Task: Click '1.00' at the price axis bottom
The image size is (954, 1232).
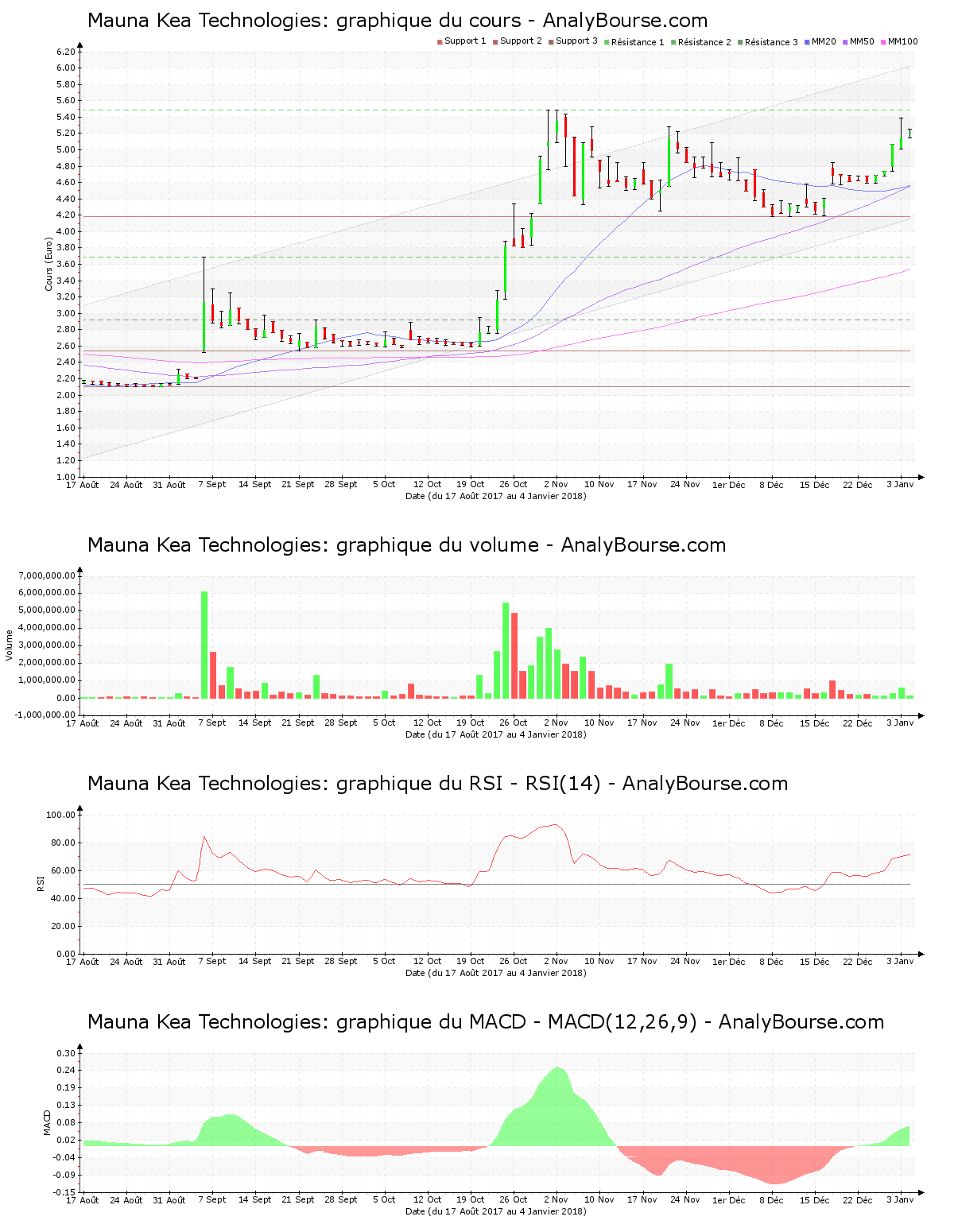Action: tap(66, 477)
